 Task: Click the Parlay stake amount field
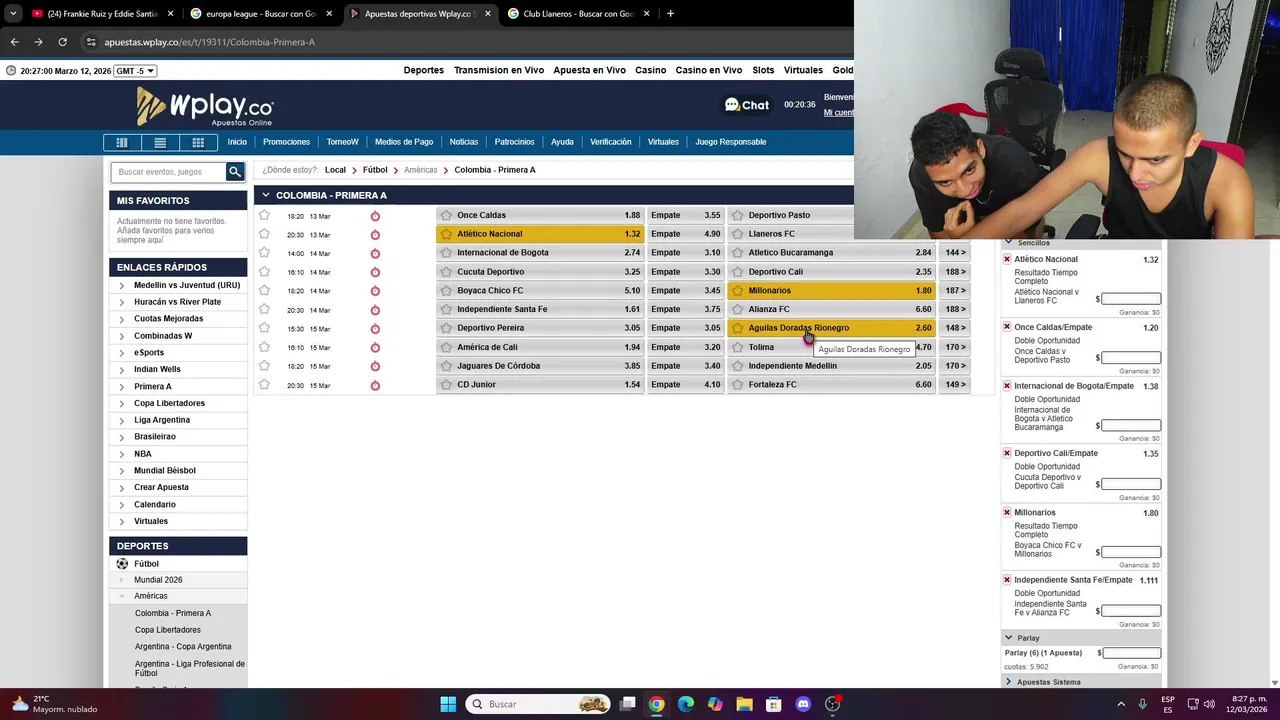(1131, 653)
